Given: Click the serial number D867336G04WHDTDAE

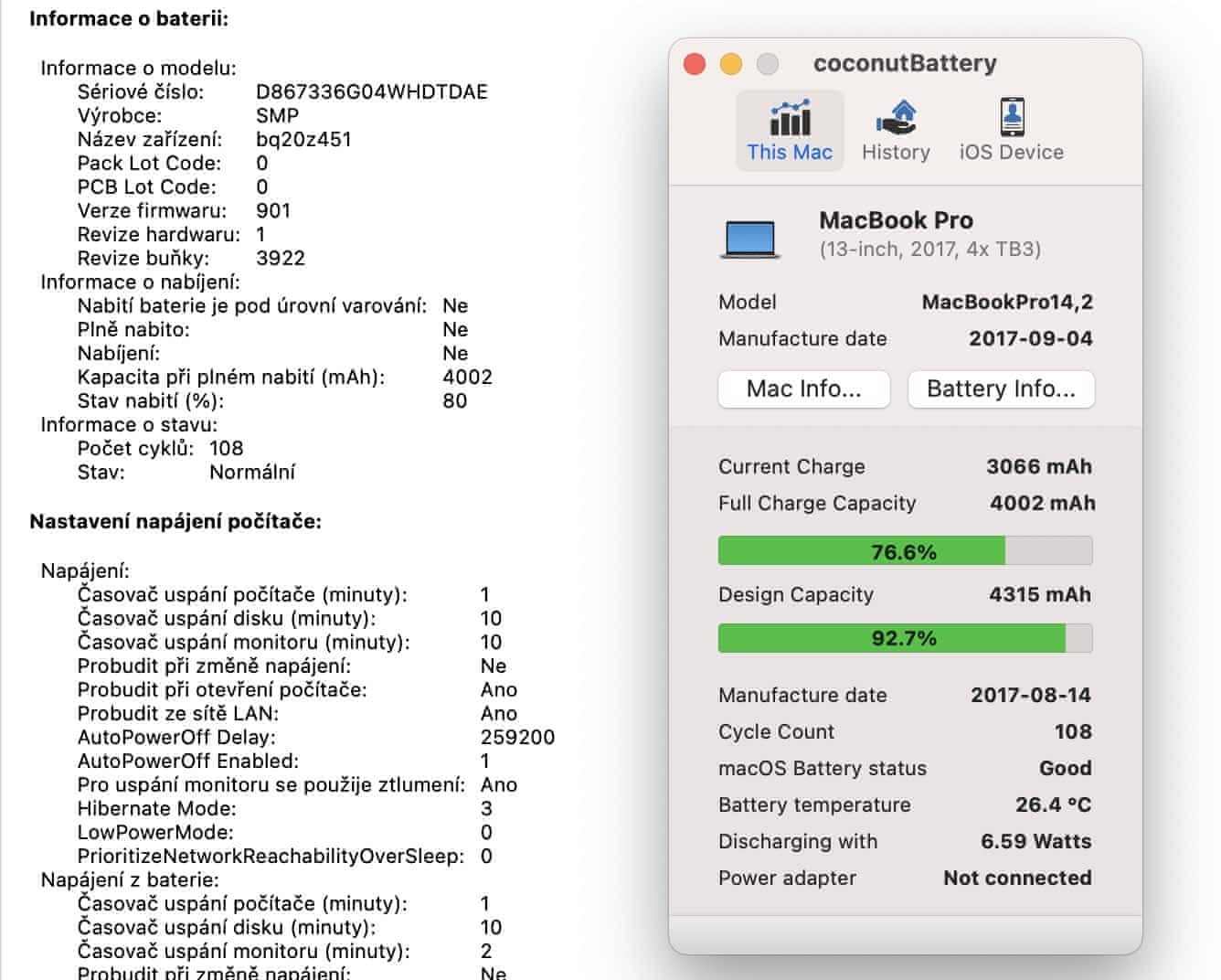Looking at the screenshot, I should pos(371,91).
